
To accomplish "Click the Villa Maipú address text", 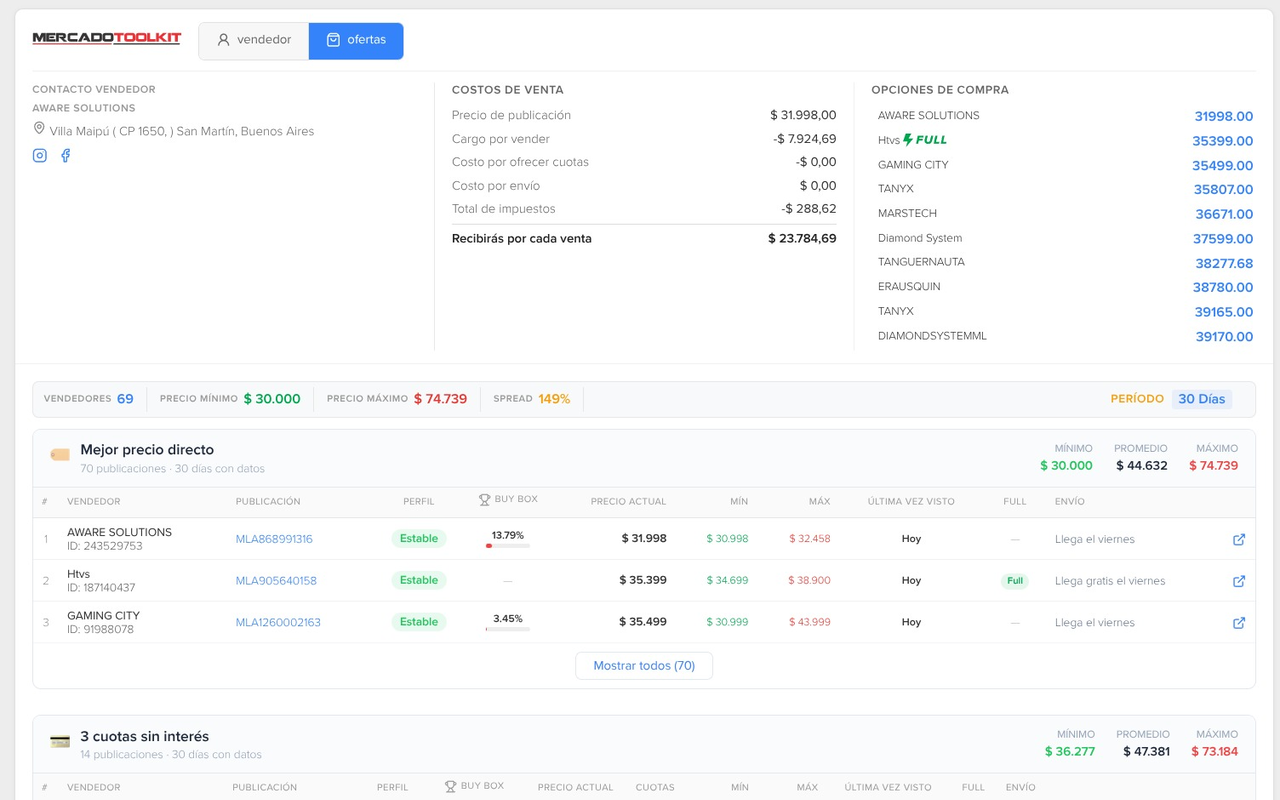I will [182, 131].
